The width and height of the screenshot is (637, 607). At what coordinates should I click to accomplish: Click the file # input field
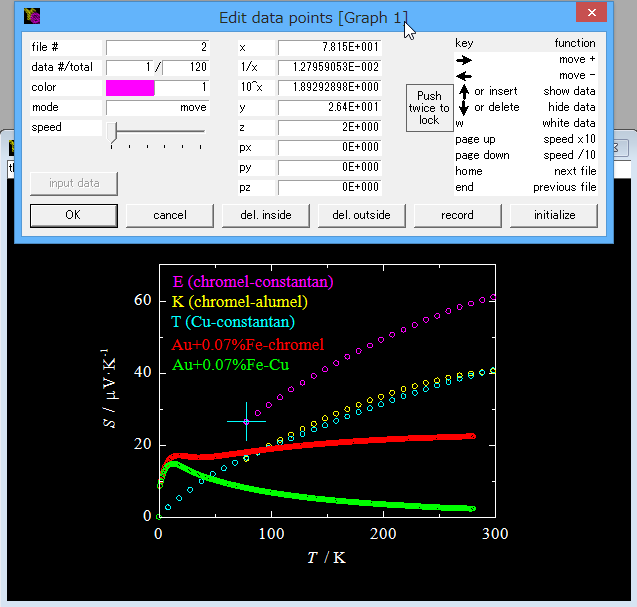click(x=158, y=47)
